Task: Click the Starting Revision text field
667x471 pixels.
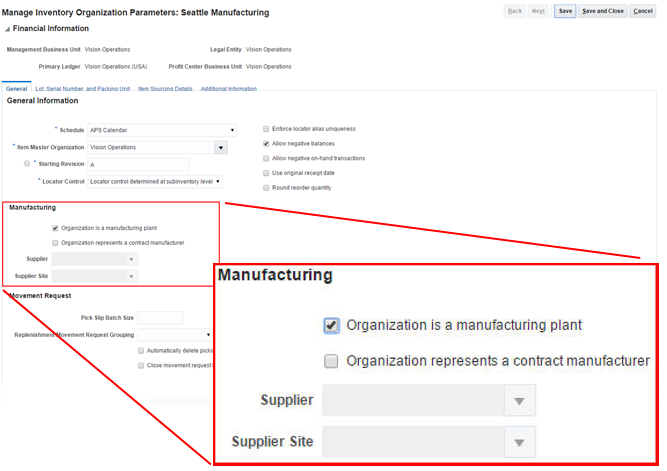Action: point(138,164)
